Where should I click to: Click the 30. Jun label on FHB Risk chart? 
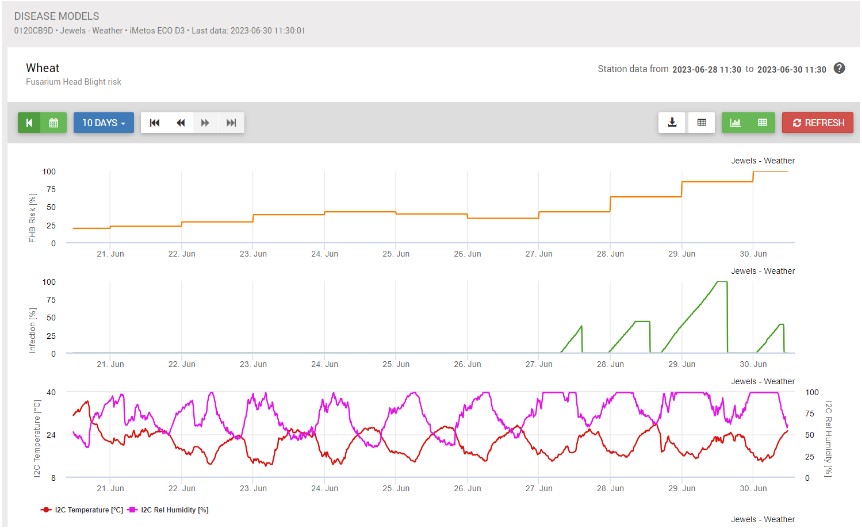point(753,254)
